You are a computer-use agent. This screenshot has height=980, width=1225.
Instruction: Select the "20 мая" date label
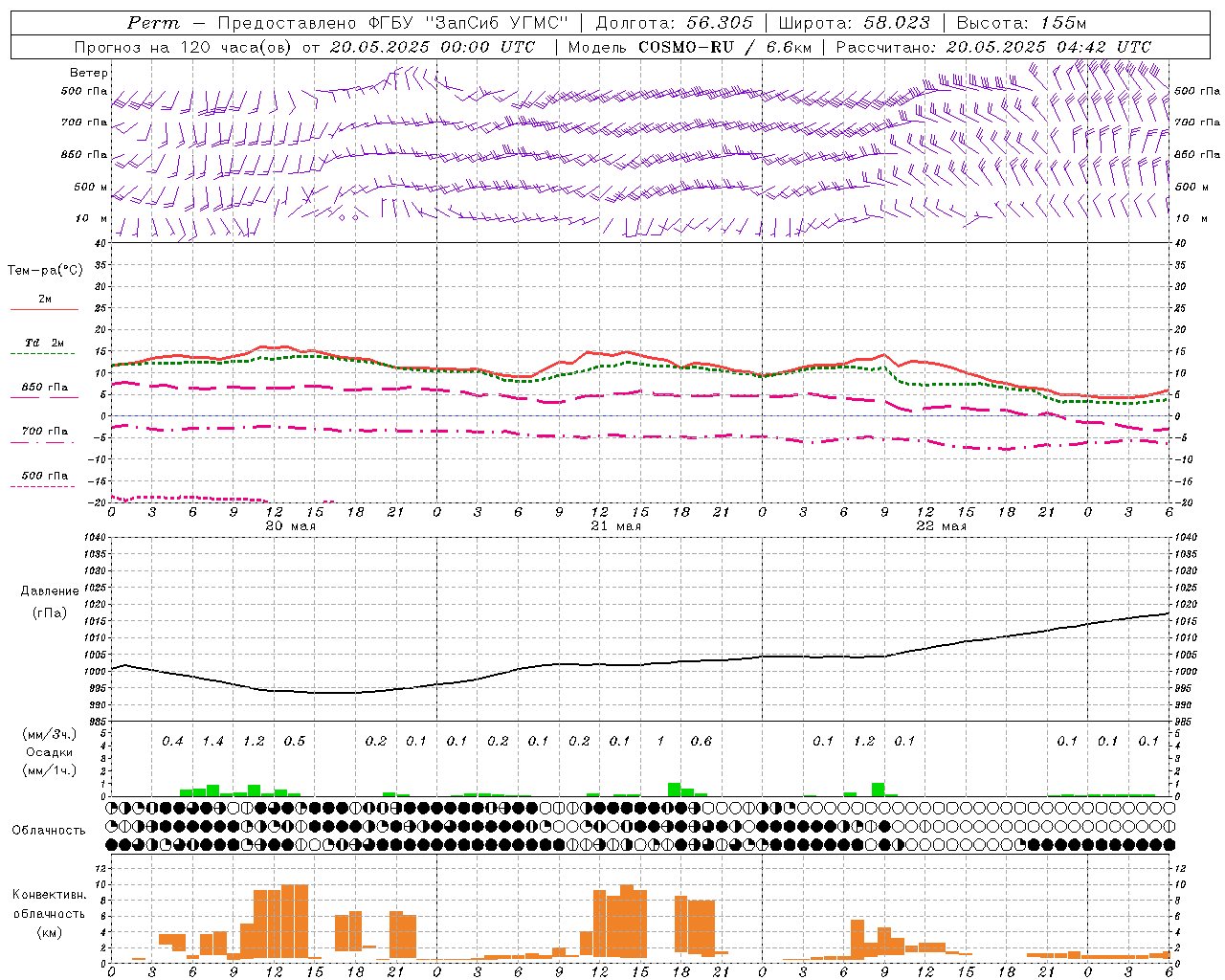click(x=290, y=526)
